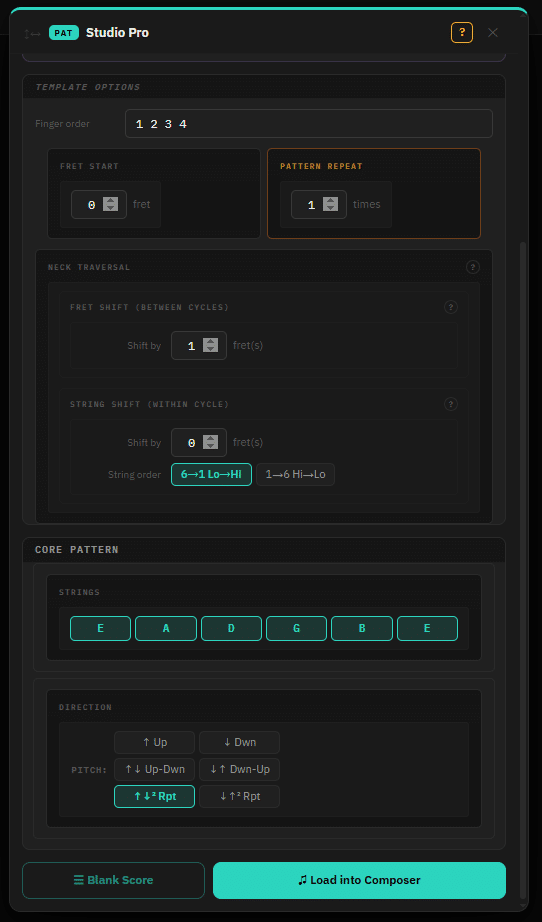Adjust the Fret Start spinner arrows
542x922 pixels.
pos(111,205)
